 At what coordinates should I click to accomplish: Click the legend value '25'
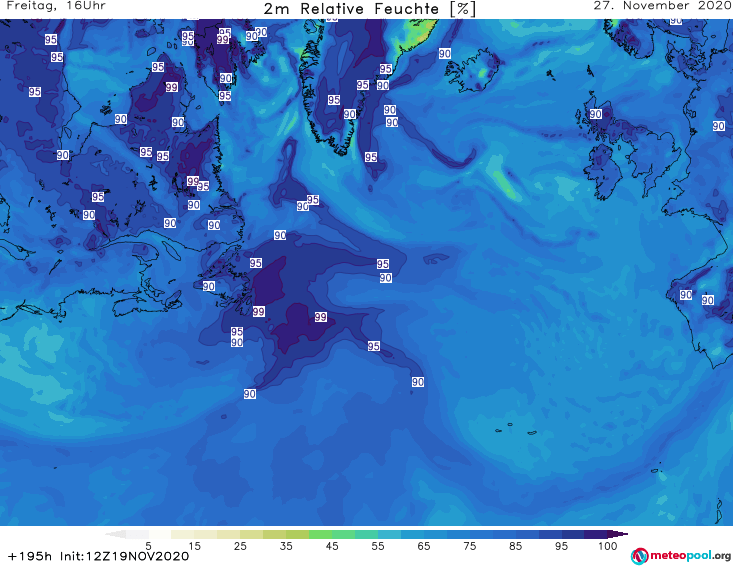click(x=240, y=545)
